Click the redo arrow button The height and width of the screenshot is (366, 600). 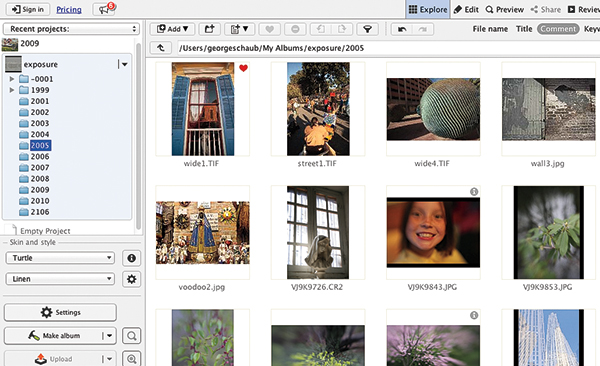(423, 29)
